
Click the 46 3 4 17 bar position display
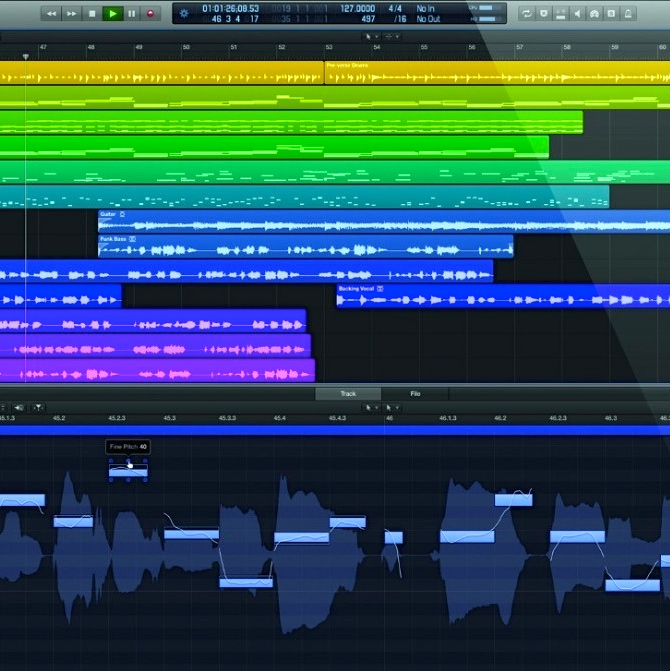tap(235, 19)
